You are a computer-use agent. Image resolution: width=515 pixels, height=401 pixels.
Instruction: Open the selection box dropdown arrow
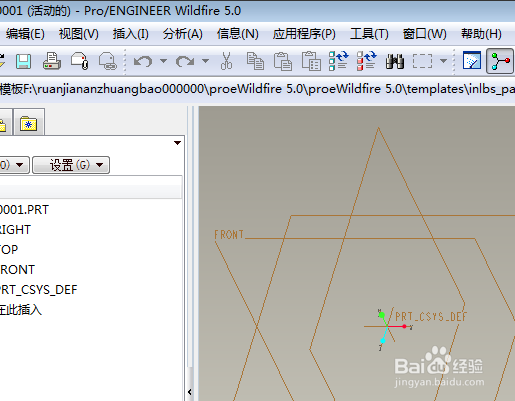[x=443, y=61]
